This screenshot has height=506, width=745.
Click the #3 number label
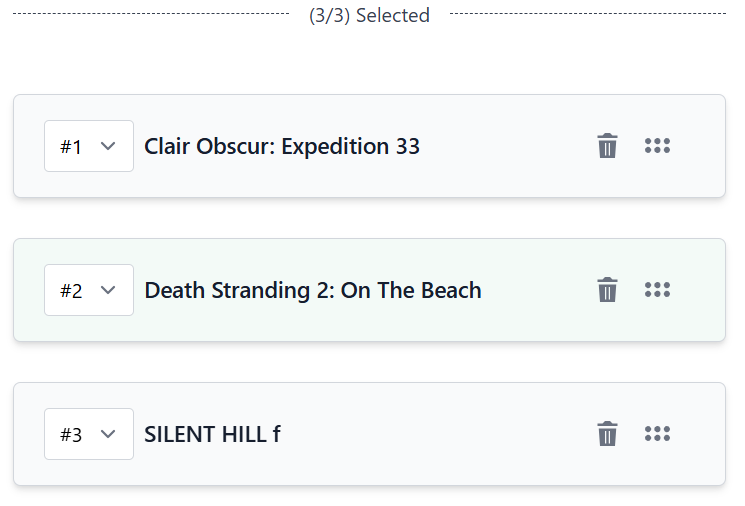pyautogui.click(x=71, y=435)
